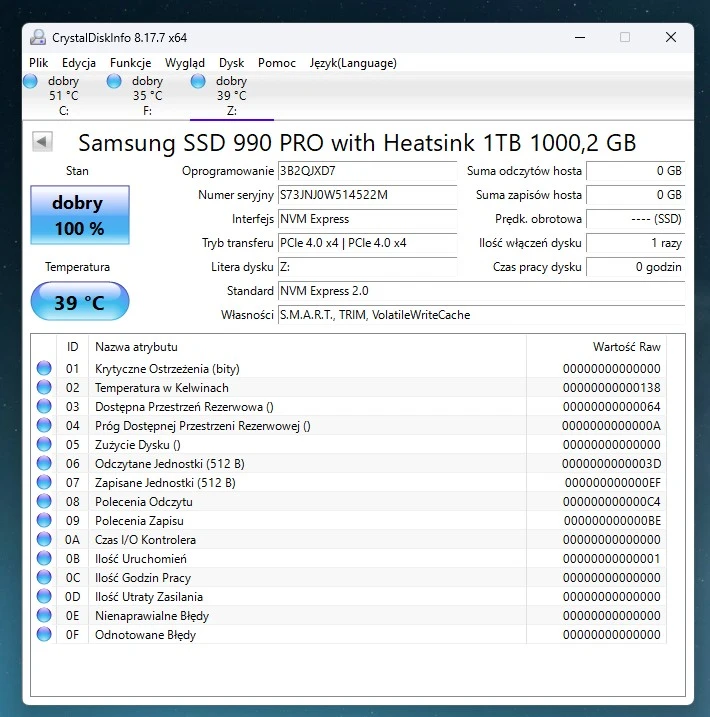Click the dobry 100 % health status button
710x717 pixels.
coord(79,215)
